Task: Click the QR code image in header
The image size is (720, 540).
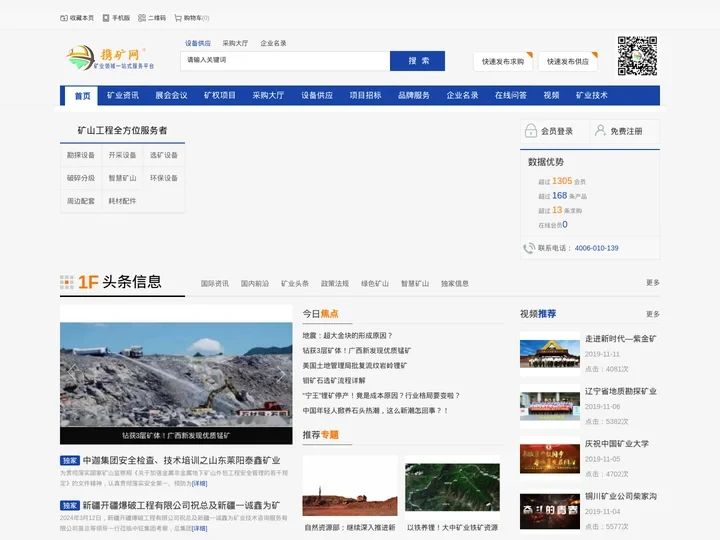Action: coord(637,56)
